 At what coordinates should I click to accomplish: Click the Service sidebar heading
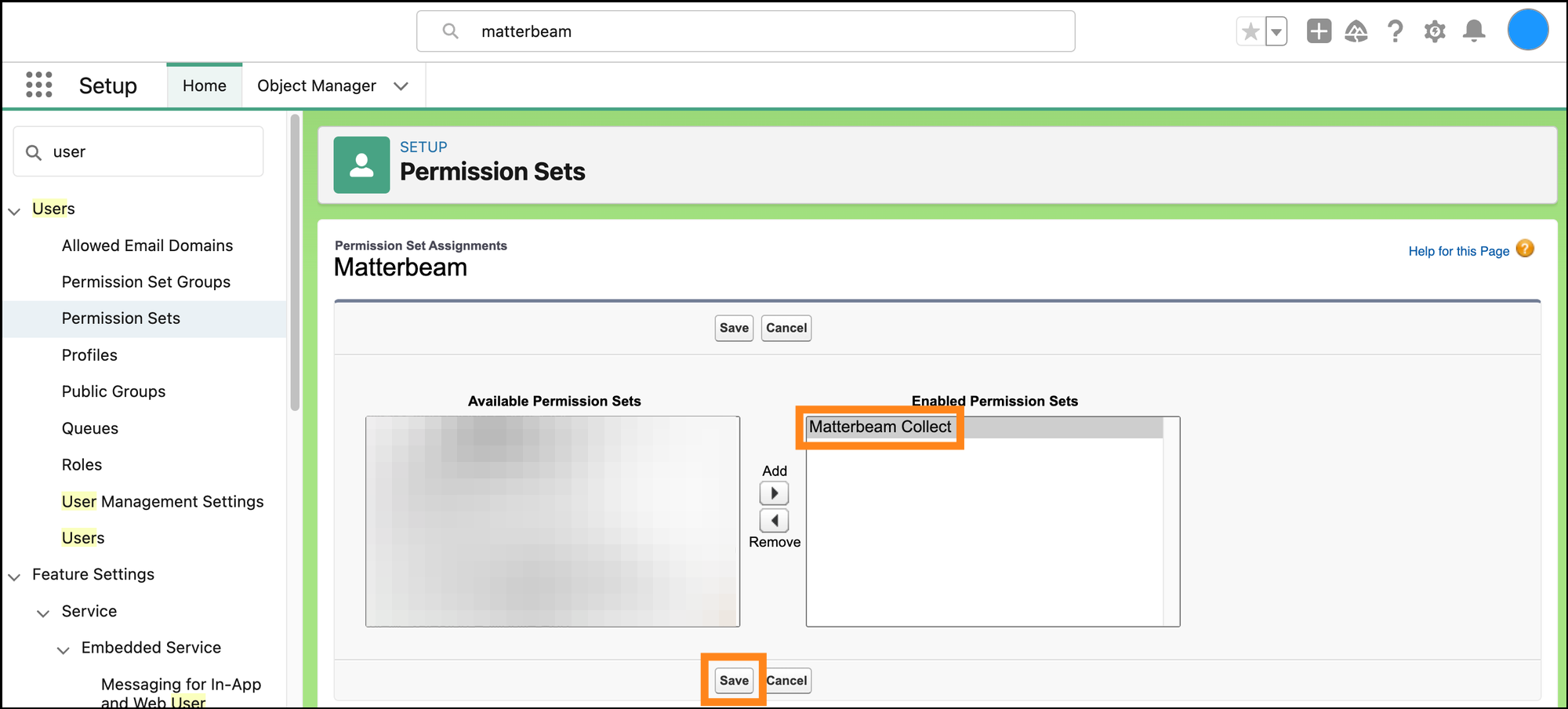[x=89, y=611]
